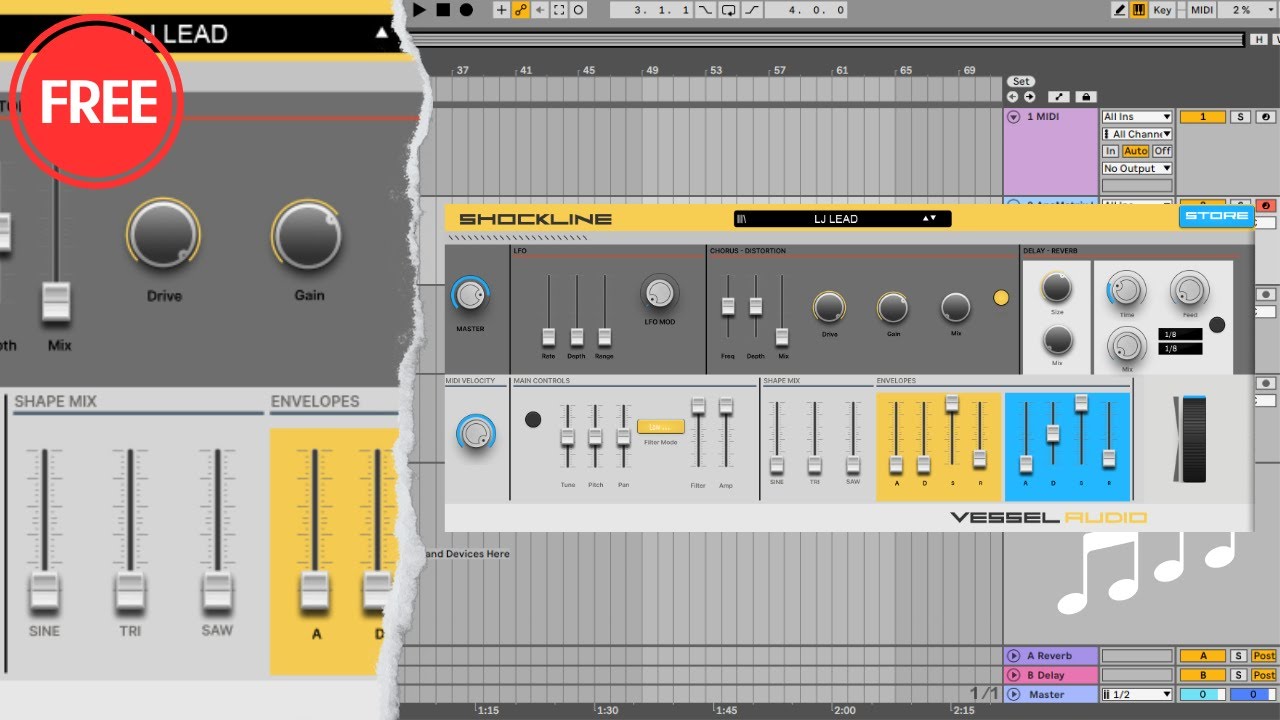The image size is (1280, 720).
Task: Open the No Output dropdown
Action: pos(1137,169)
